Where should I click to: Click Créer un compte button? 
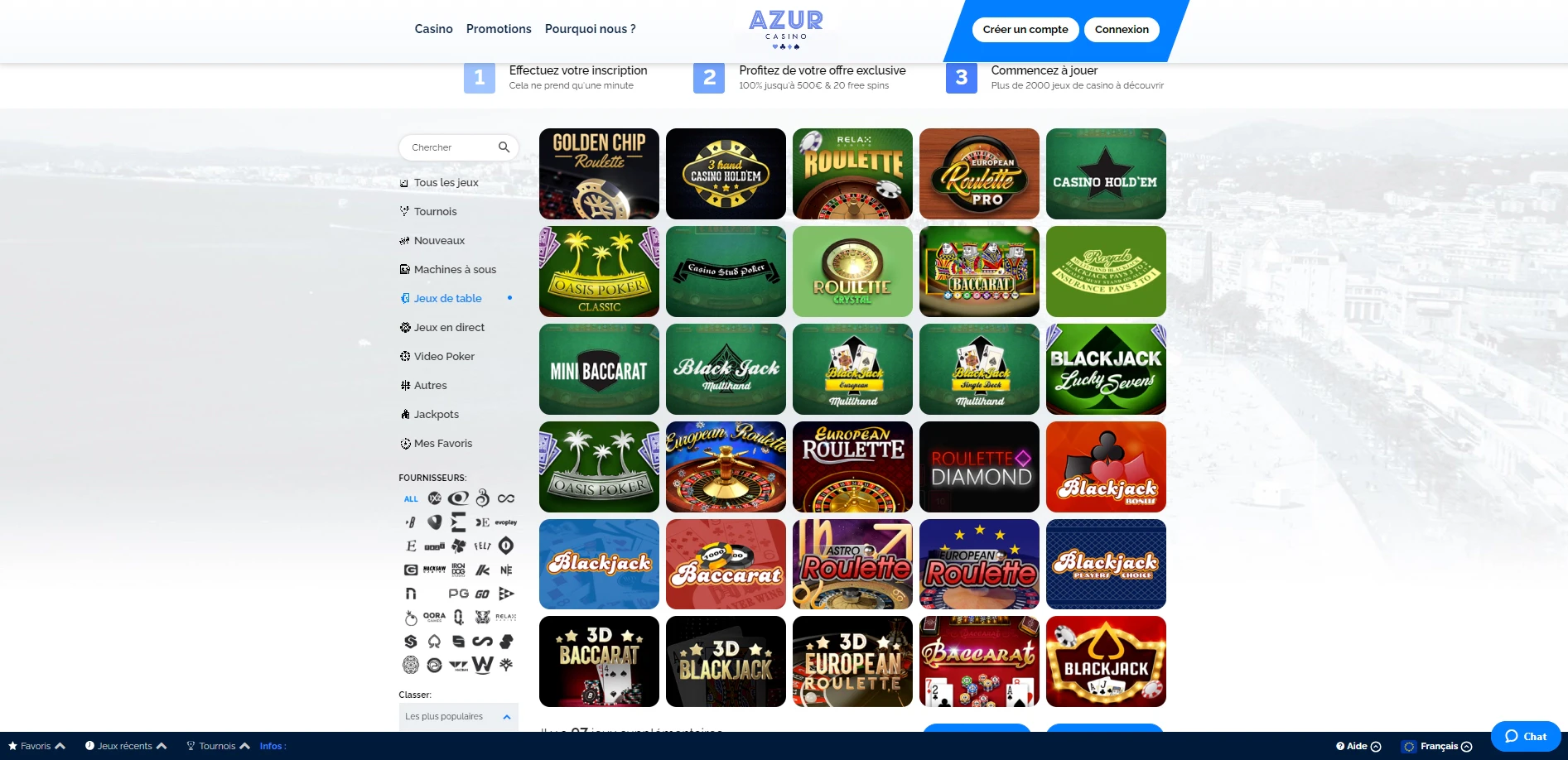[x=1025, y=29]
